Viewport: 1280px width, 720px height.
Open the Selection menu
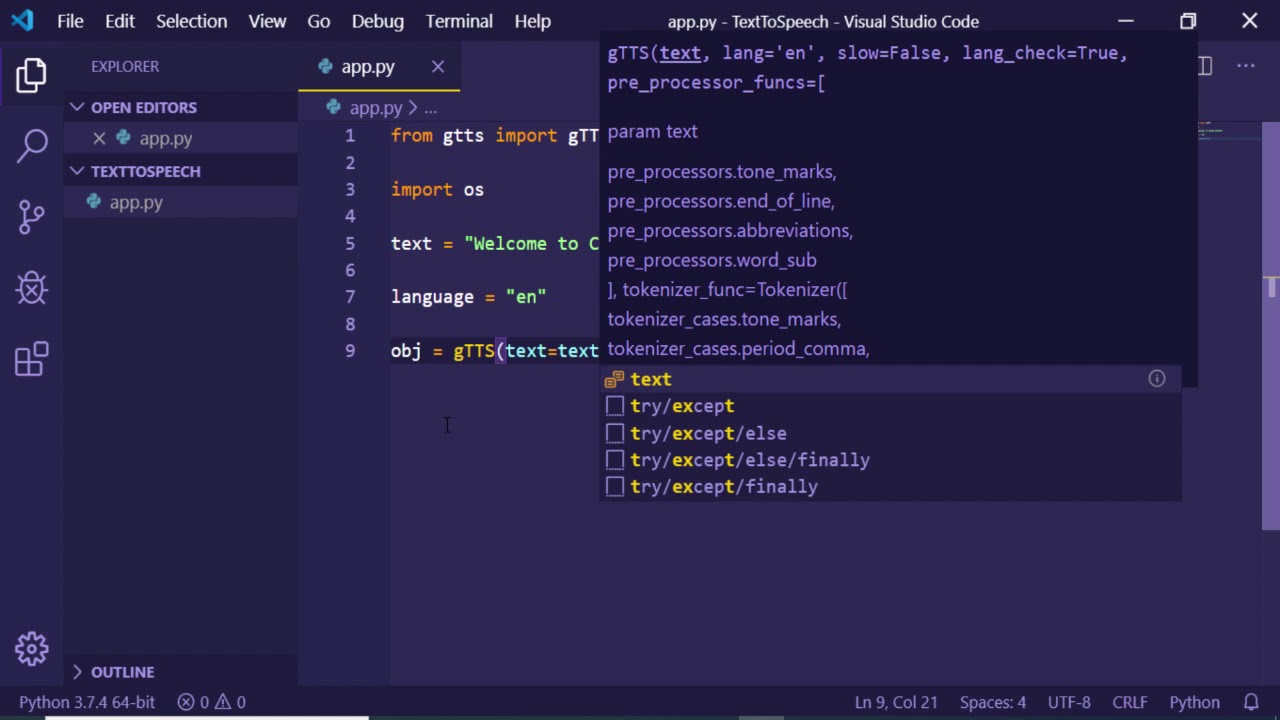[191, 21]
